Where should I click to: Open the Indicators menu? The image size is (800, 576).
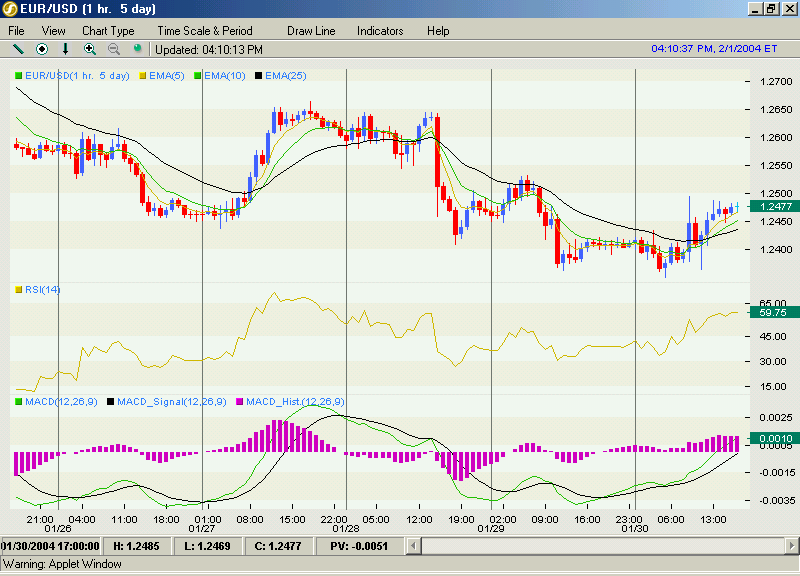[x=380, y=31]
